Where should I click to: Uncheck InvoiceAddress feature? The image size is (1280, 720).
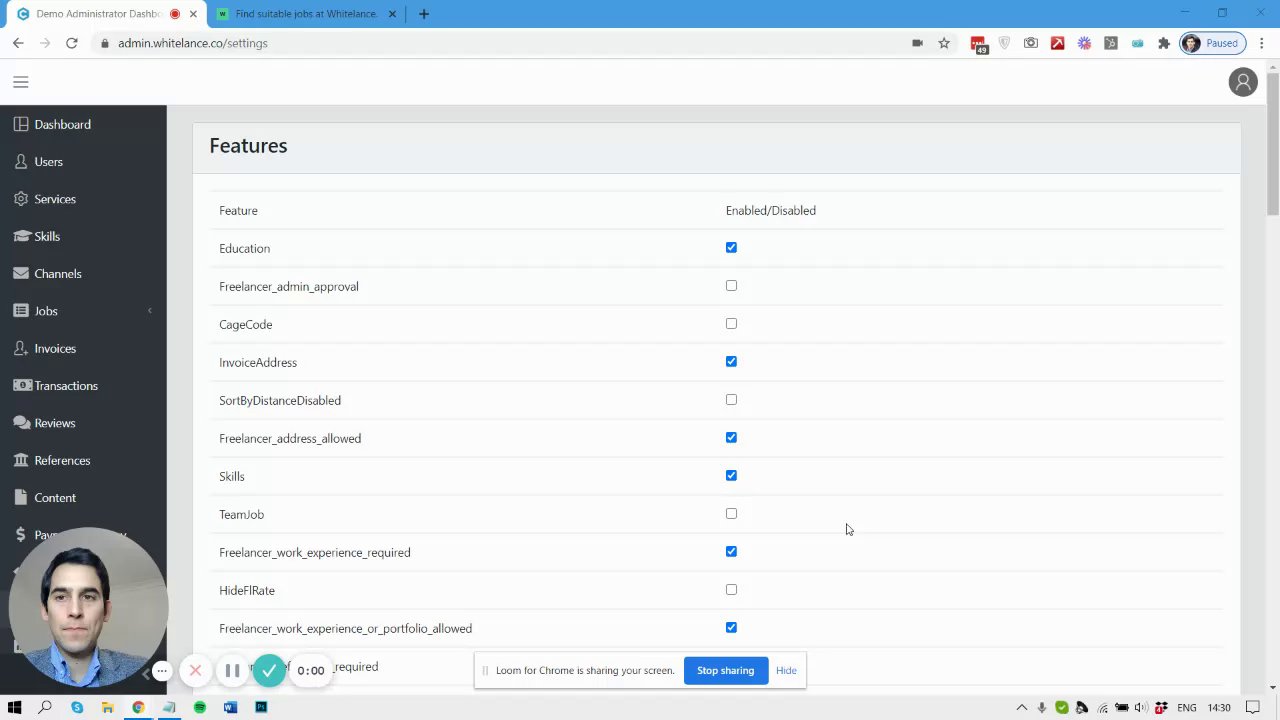click(731, 362)
